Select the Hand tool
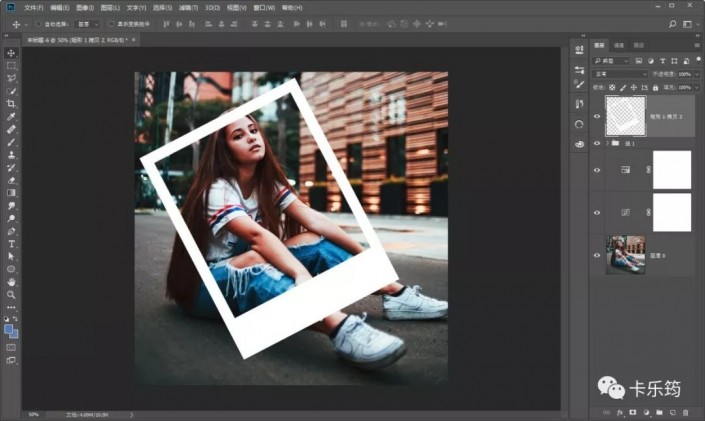This screenshot has height=421, width=705. (x=11, y=282)
